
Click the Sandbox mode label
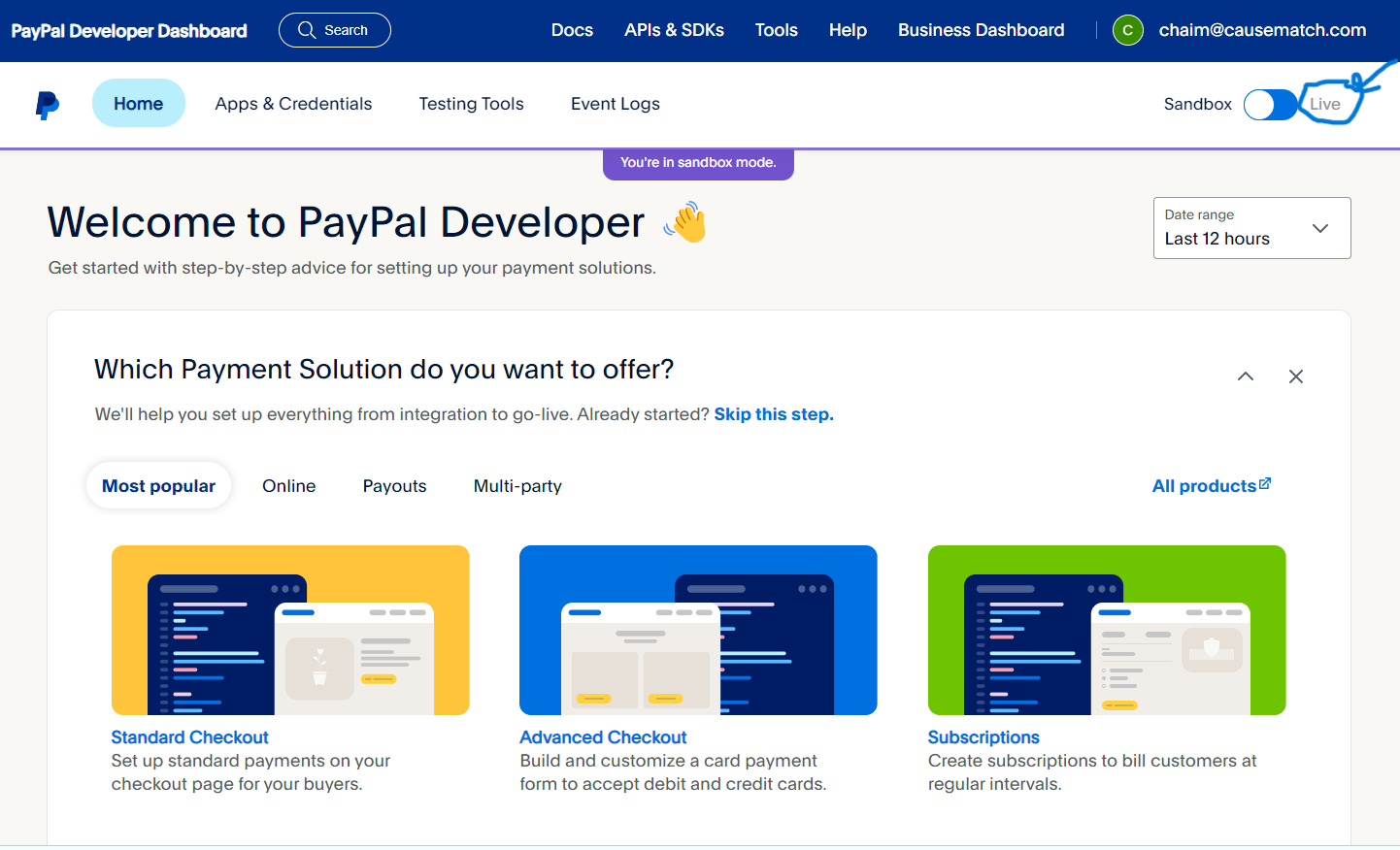point(1198,104)
